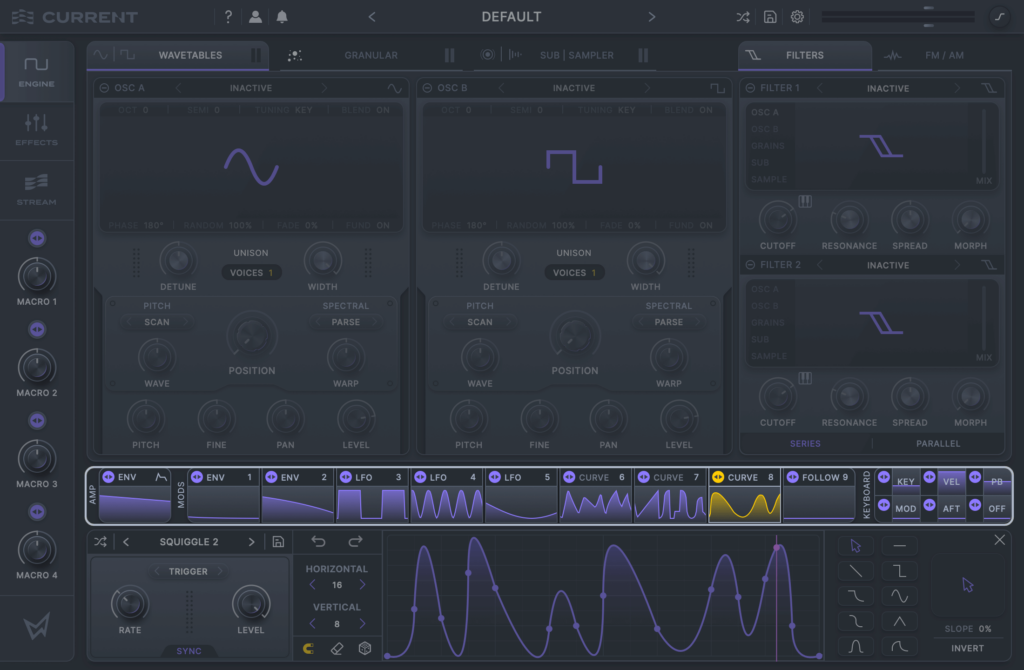The width and height of the screenshot is (1024, 670).
Task: Open the settings gear icon
Action: coord(797,17)
